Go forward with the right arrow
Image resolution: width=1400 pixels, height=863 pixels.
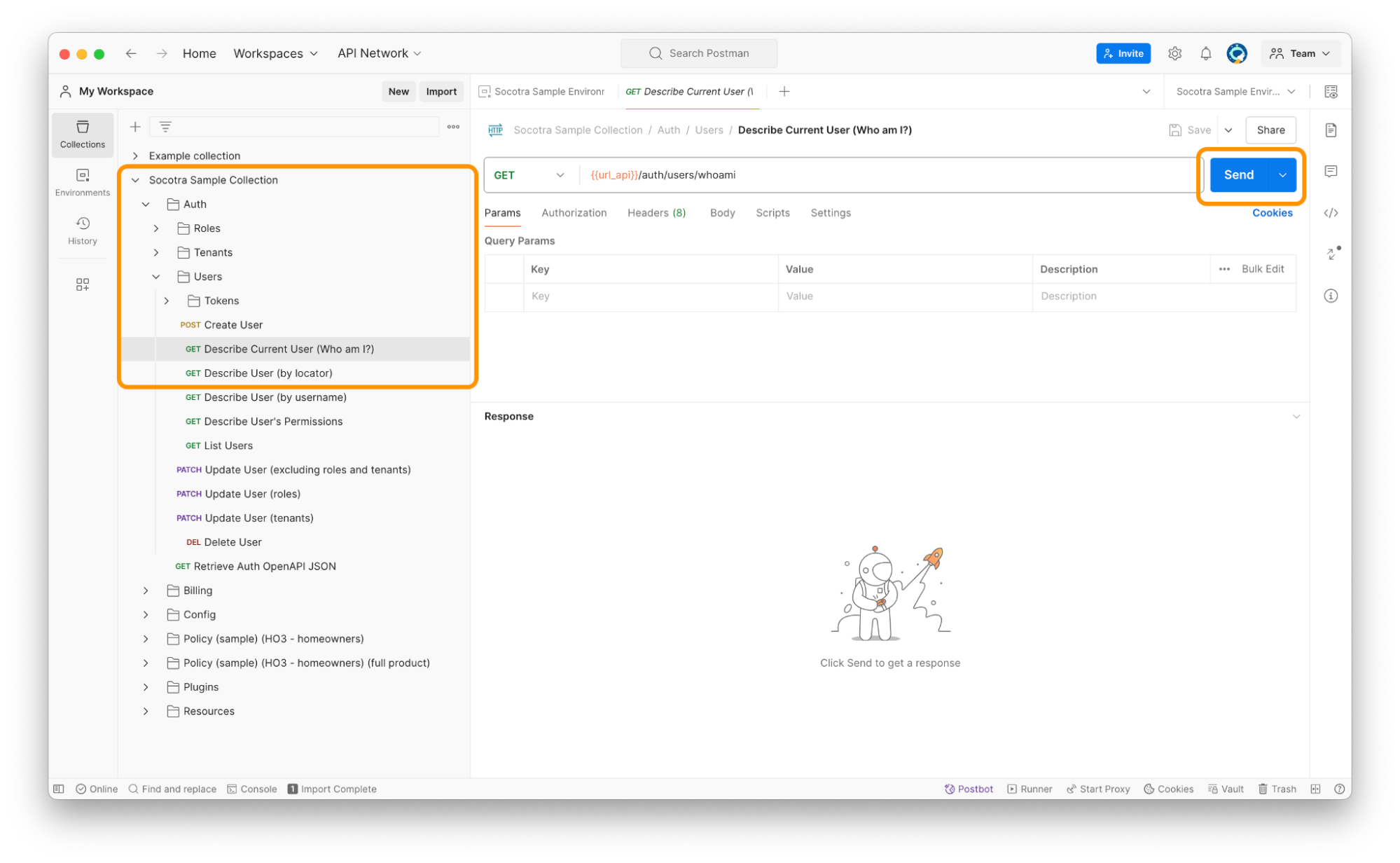(162, 53)
